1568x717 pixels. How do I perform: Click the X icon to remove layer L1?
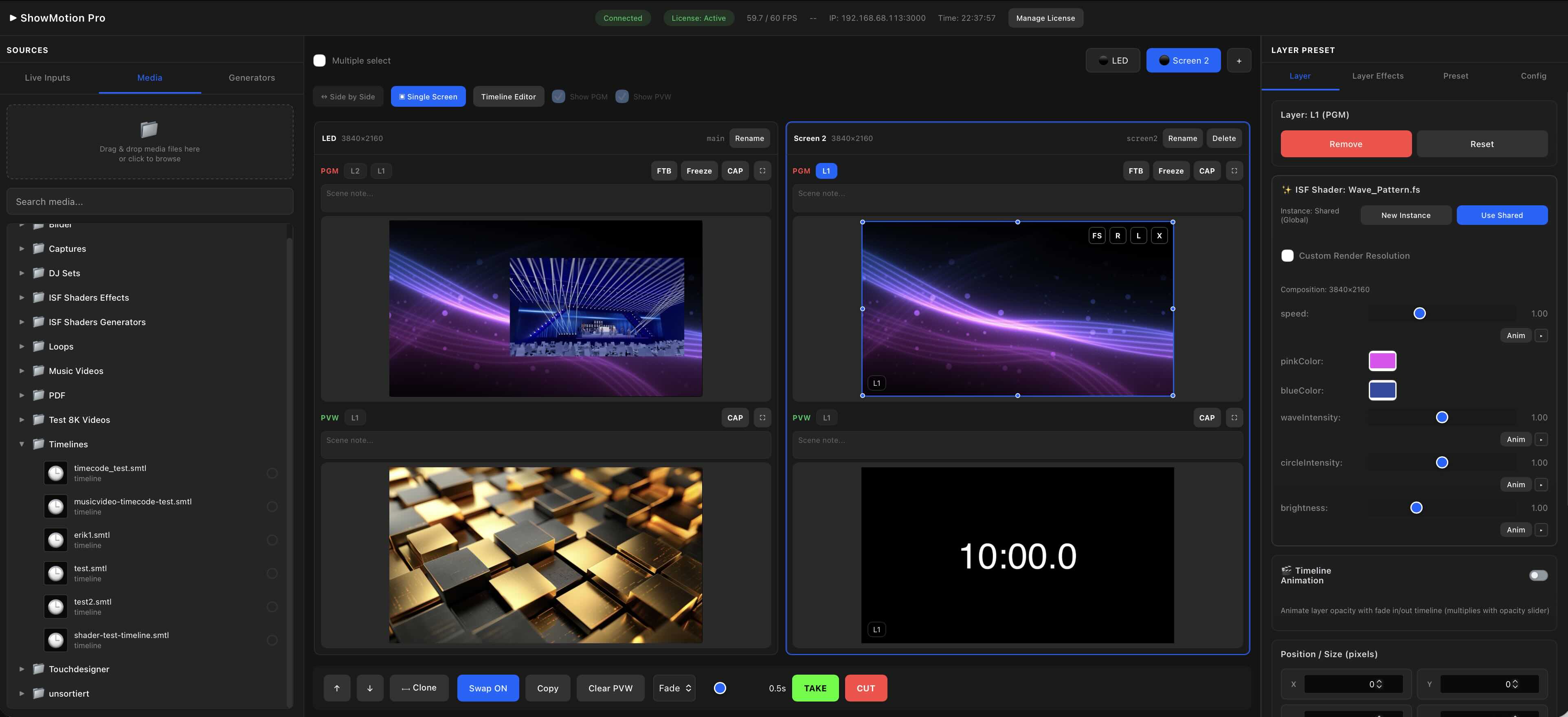(1159, 235)
